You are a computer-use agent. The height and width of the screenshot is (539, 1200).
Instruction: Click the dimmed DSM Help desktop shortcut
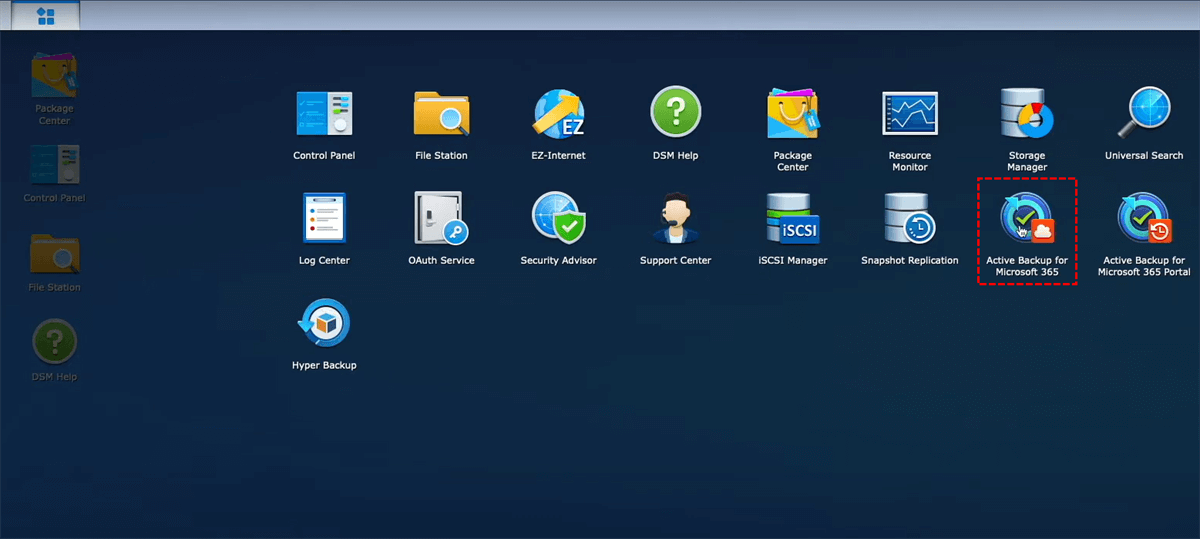click(x=54, y=343)
